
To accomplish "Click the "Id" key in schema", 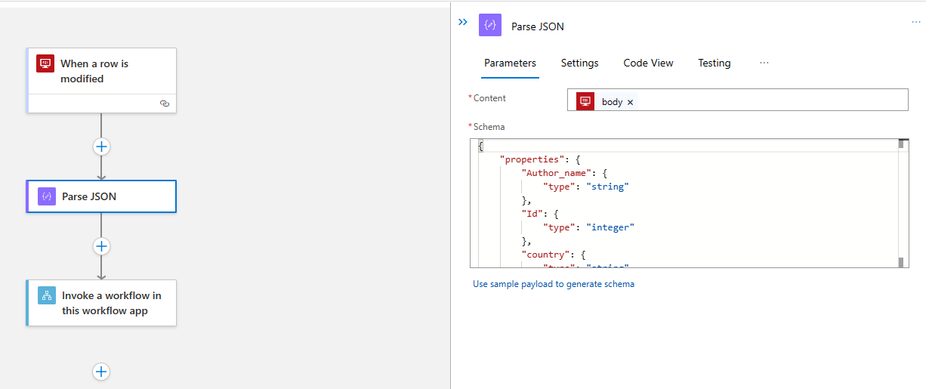I will [x=531, y=214].
